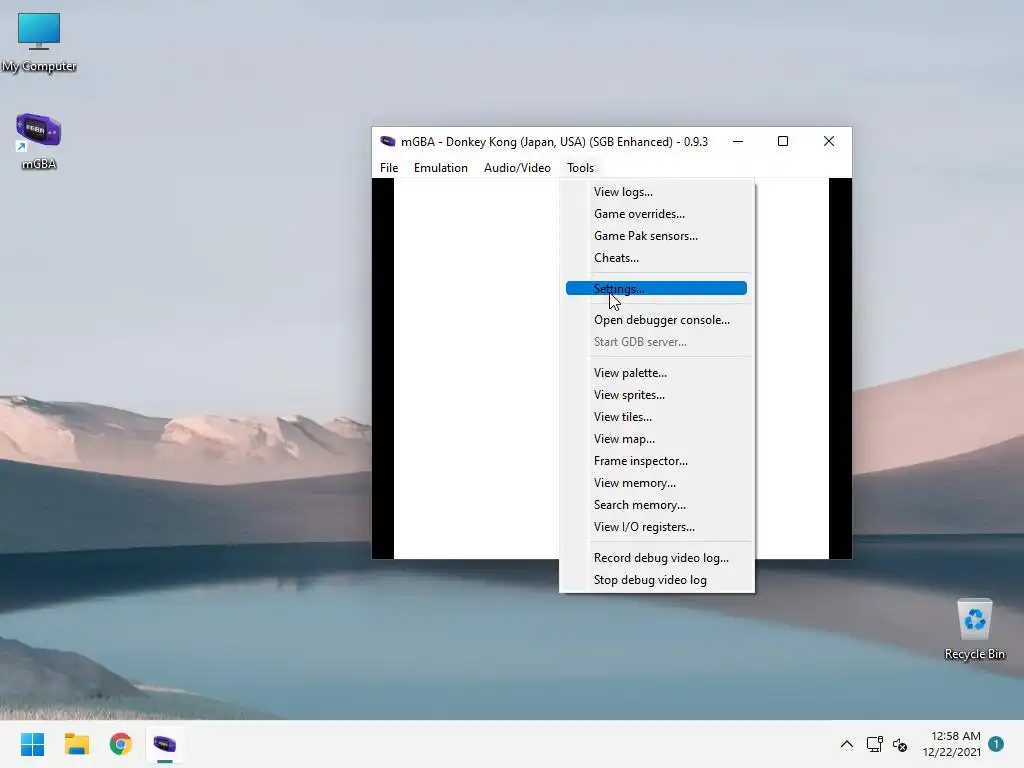Viewport: 1024px width, 768px height.
Task: Launch Frame inspector...
Action: point(656,461)
